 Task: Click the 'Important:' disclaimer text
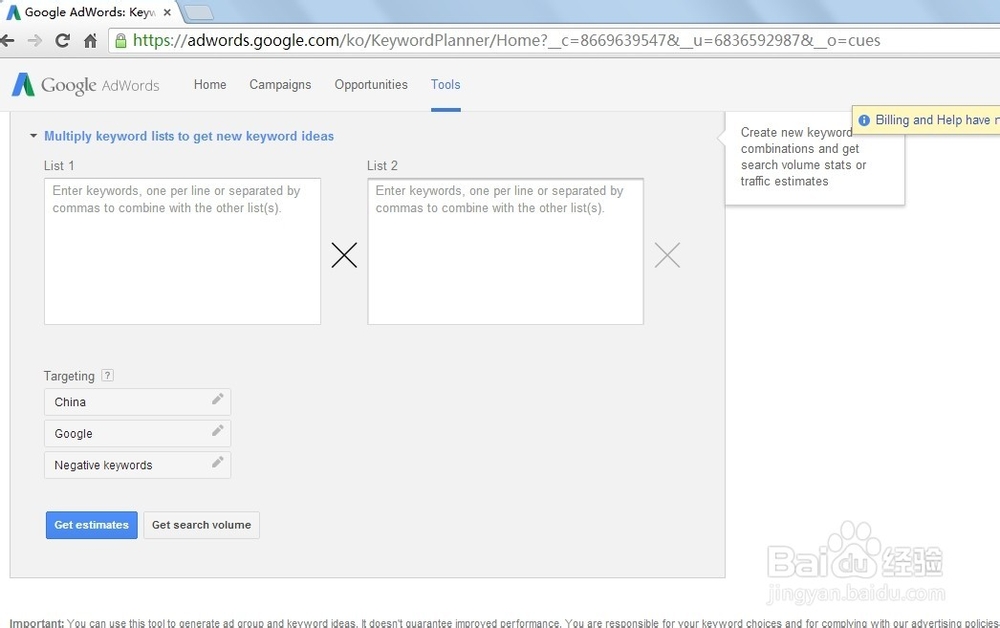[x=36, y=623]
